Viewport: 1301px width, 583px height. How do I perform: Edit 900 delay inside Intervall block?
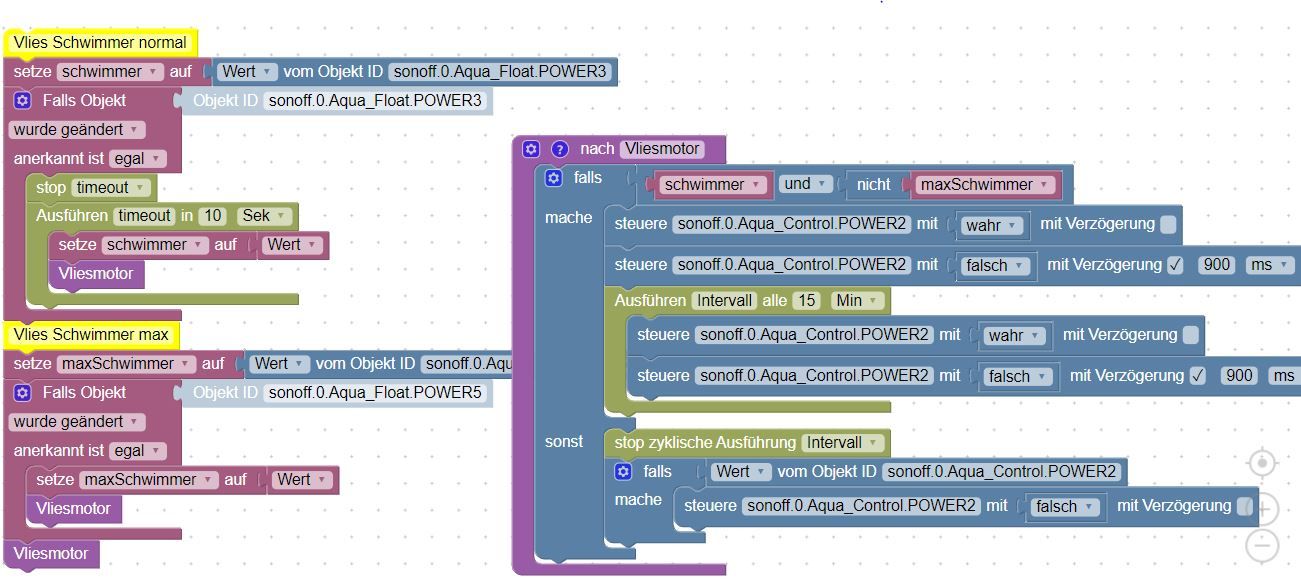(x=1240, y=376)
